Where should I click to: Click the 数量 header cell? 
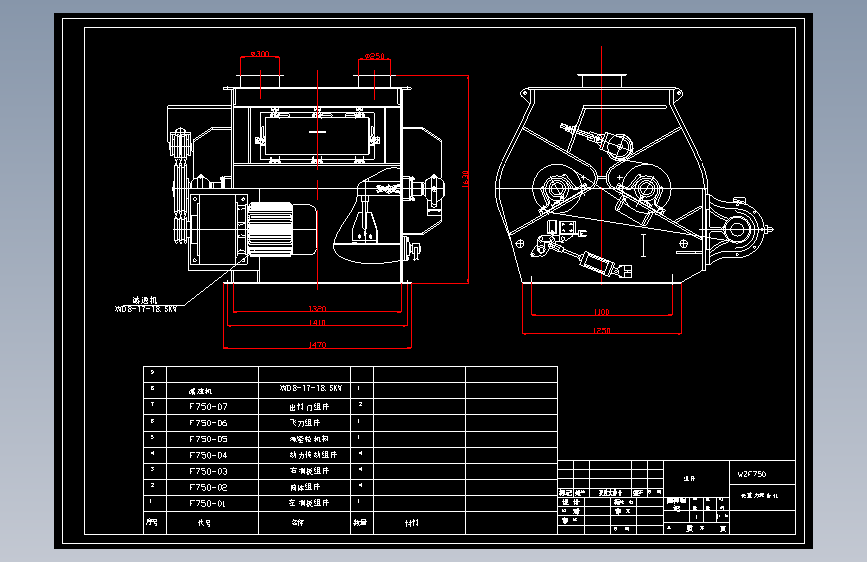tap(361, 522)
